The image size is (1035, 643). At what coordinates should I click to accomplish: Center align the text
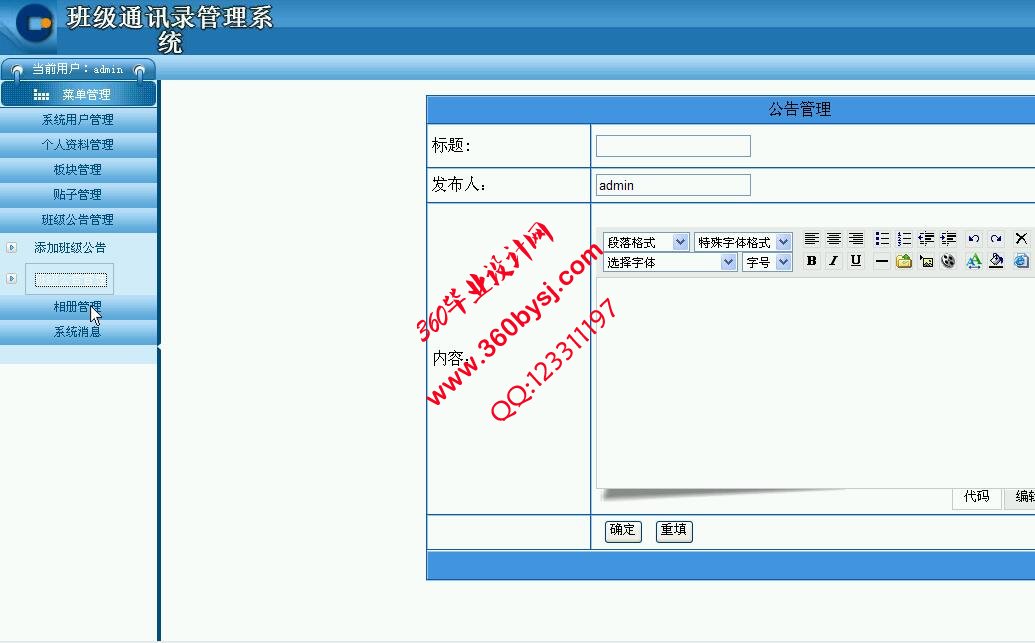(833, 239)
